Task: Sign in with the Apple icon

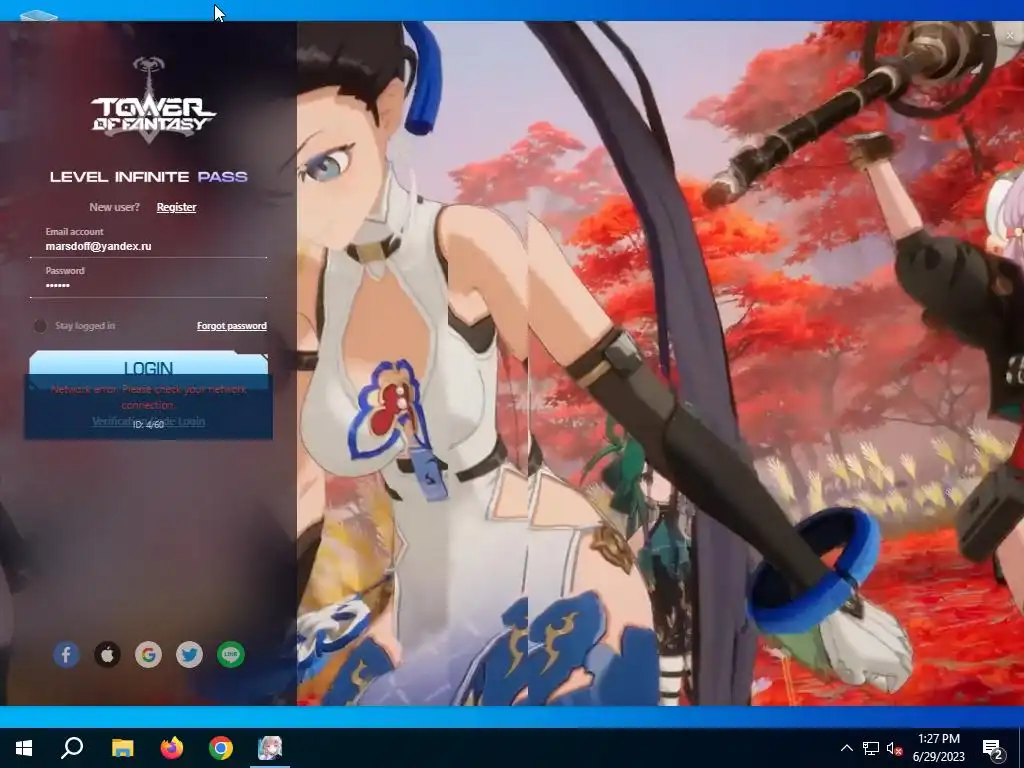Action: [x=107, y=654]
